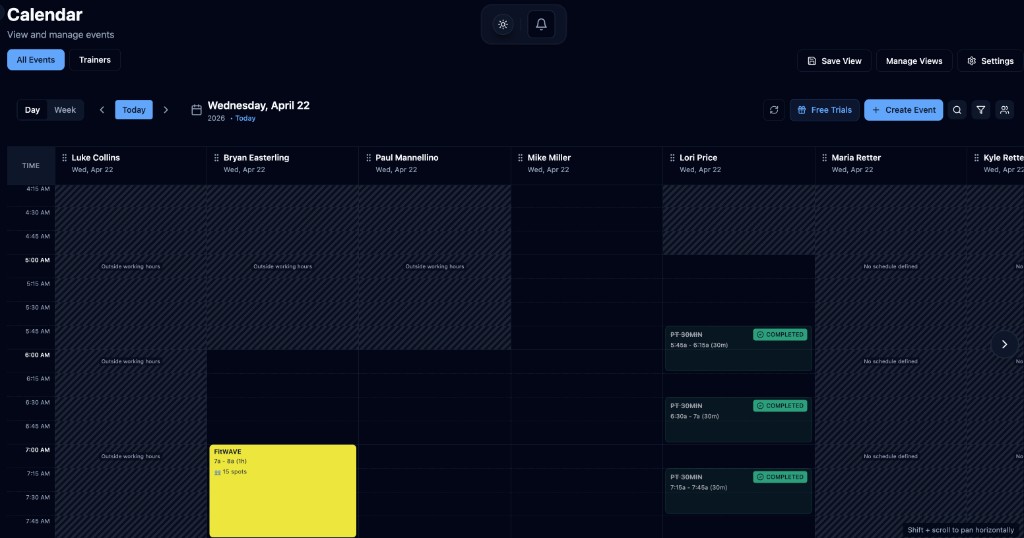
Task: Open the date picker calendar icon
Action: tap(197, 110)
